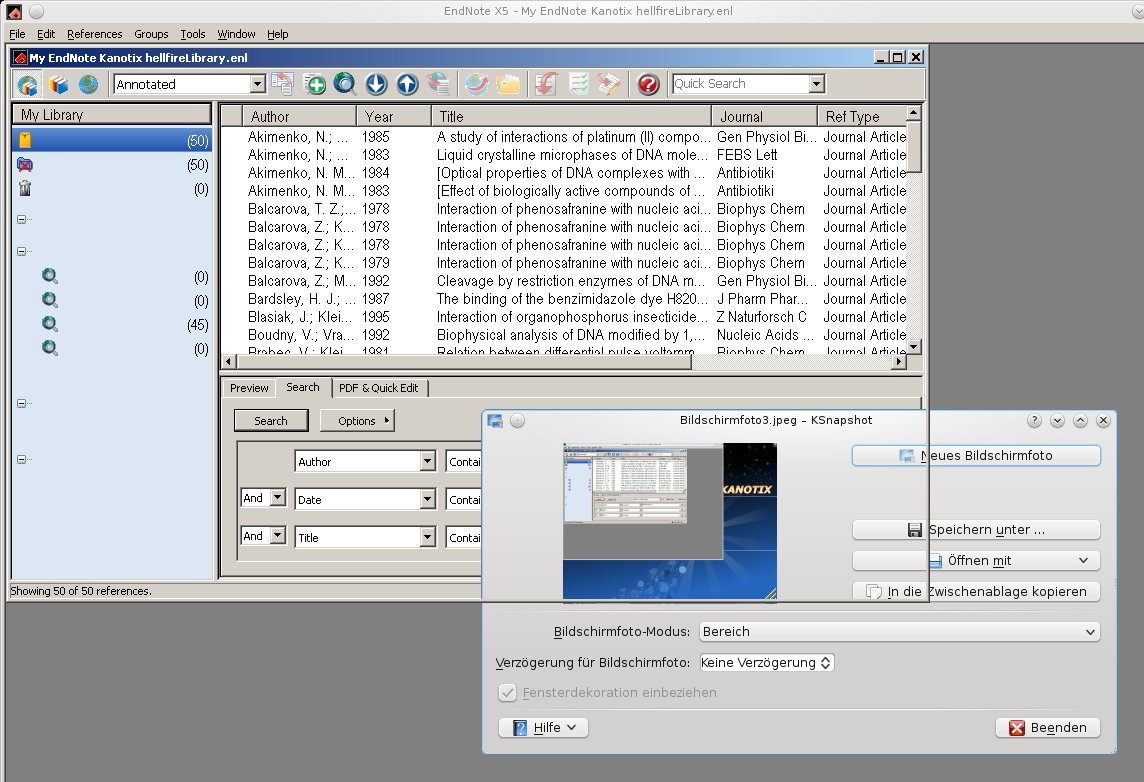Viewport: 1144px width, 782px height.
Task: Select Integrated Library & Online Search Mode globe
Action: (x=27, y=85)
